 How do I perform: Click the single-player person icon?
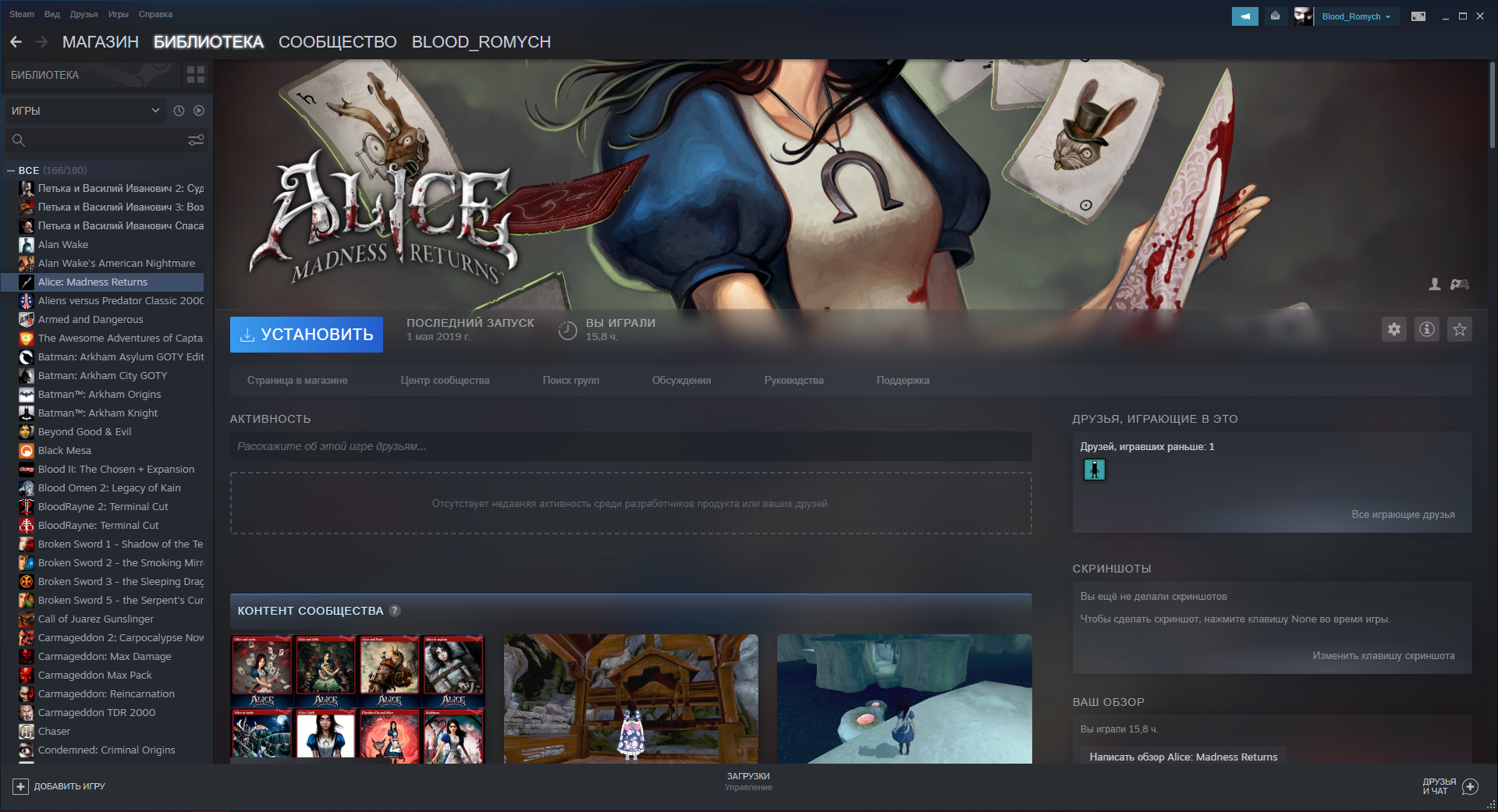click(1434, 285)
